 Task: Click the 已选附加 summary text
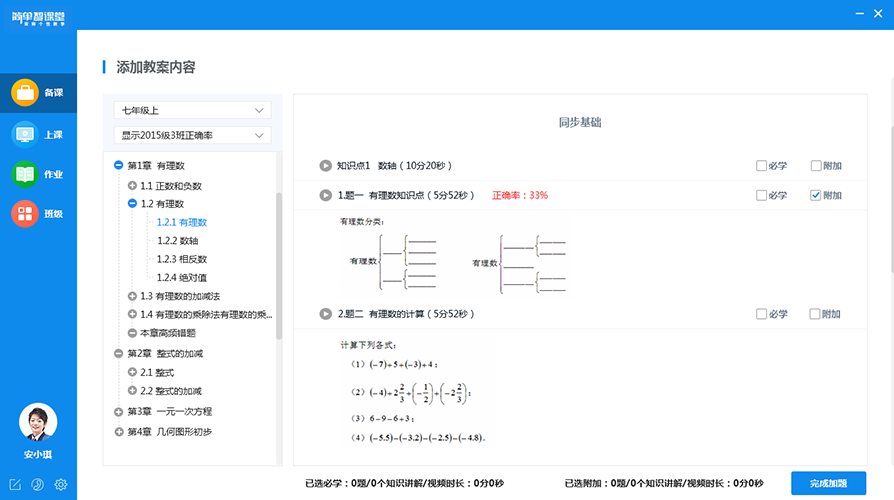pos(664,483)
